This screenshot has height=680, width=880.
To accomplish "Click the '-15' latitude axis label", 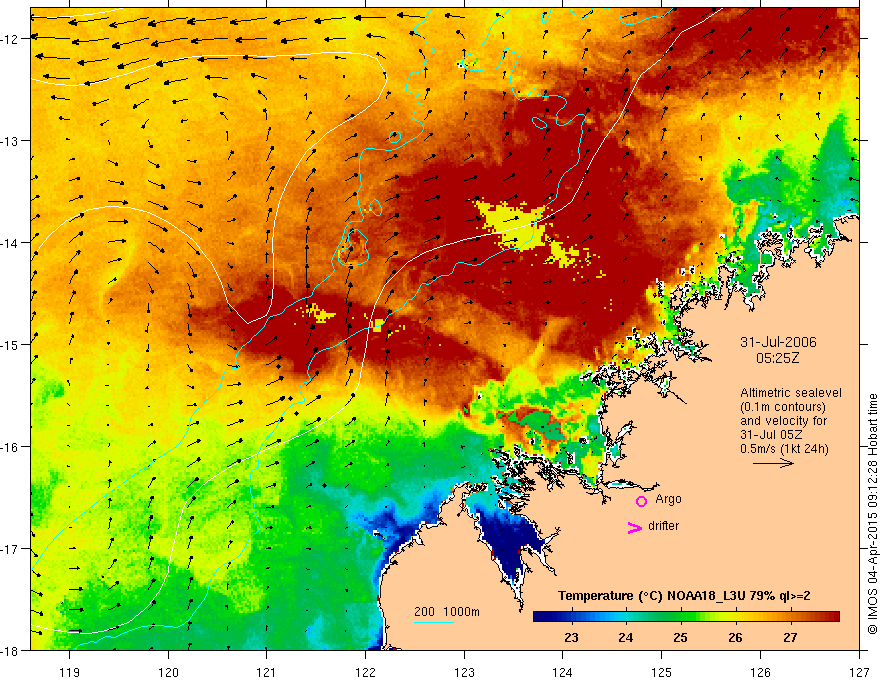I will coord(10,344).
